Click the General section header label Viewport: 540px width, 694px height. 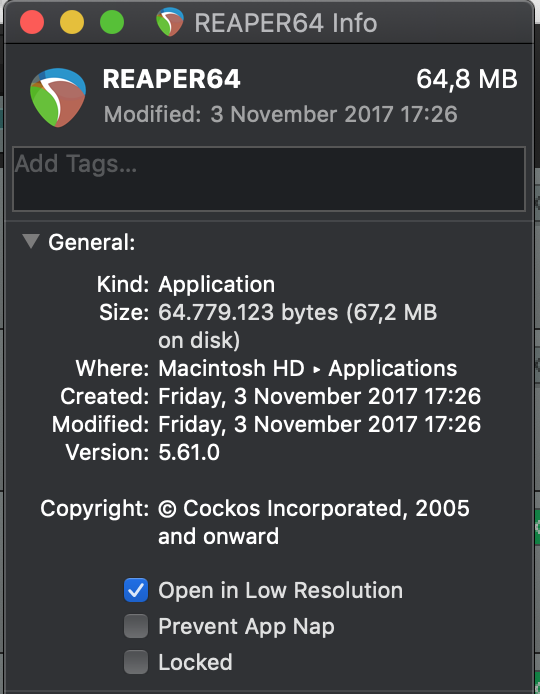[92, 243]
